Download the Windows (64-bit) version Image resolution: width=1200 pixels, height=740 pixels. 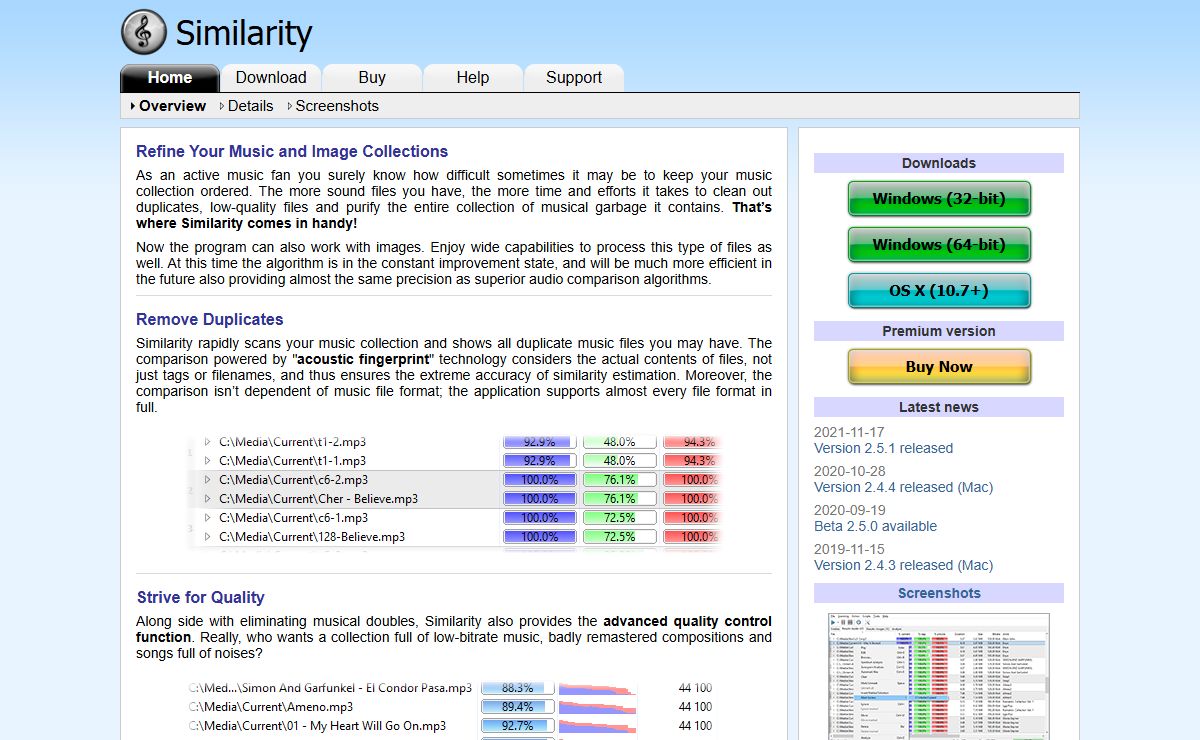point(939,245)
